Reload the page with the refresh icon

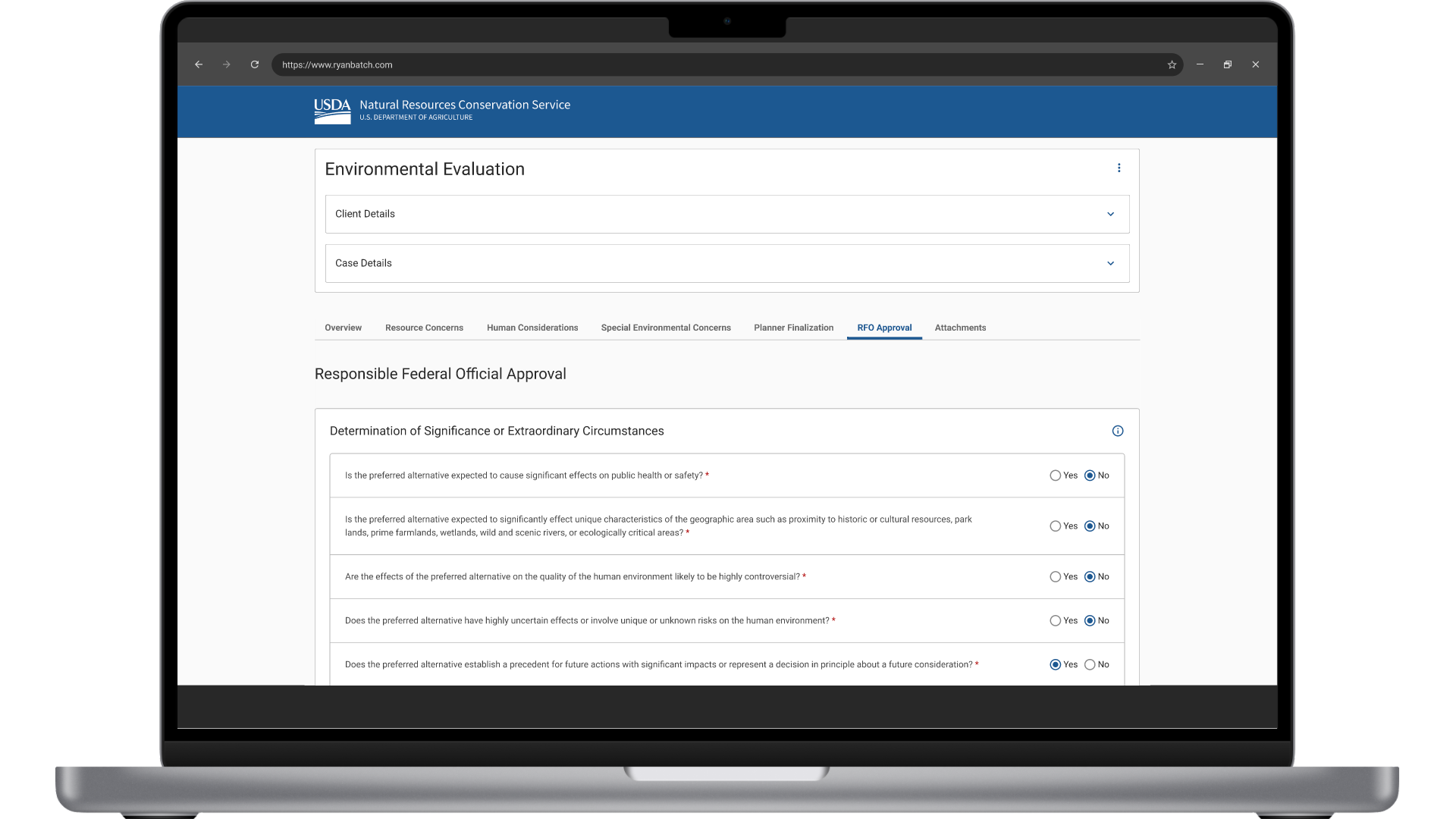click(255, 64)
